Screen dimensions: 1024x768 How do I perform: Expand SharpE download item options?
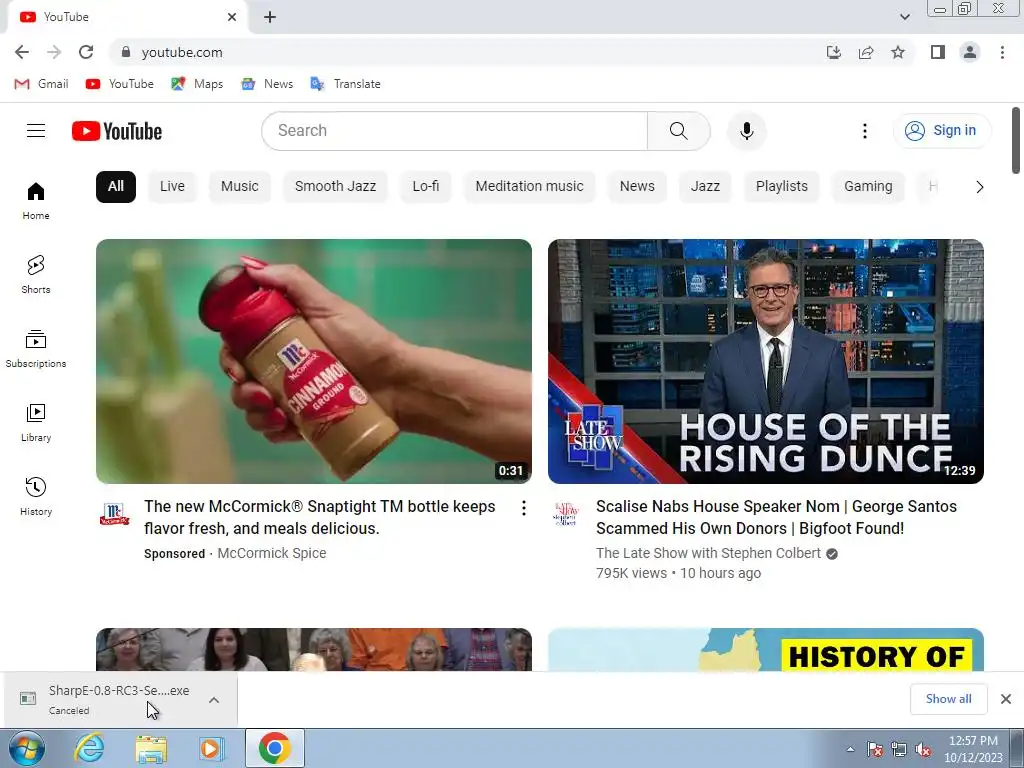pyautogui.click(x=214, y=700)
